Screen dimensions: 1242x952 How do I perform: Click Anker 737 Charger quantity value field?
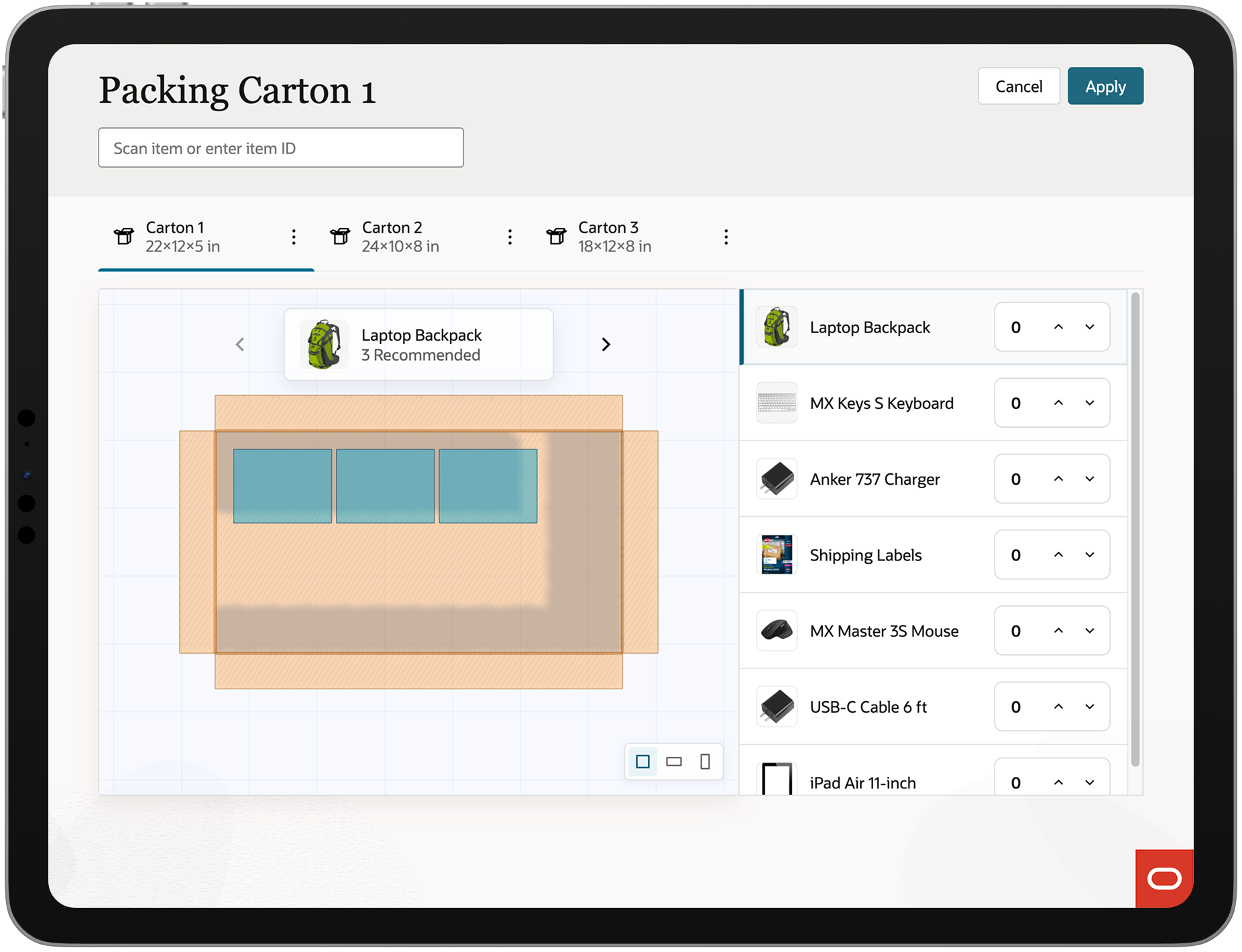coord(1016,479)
